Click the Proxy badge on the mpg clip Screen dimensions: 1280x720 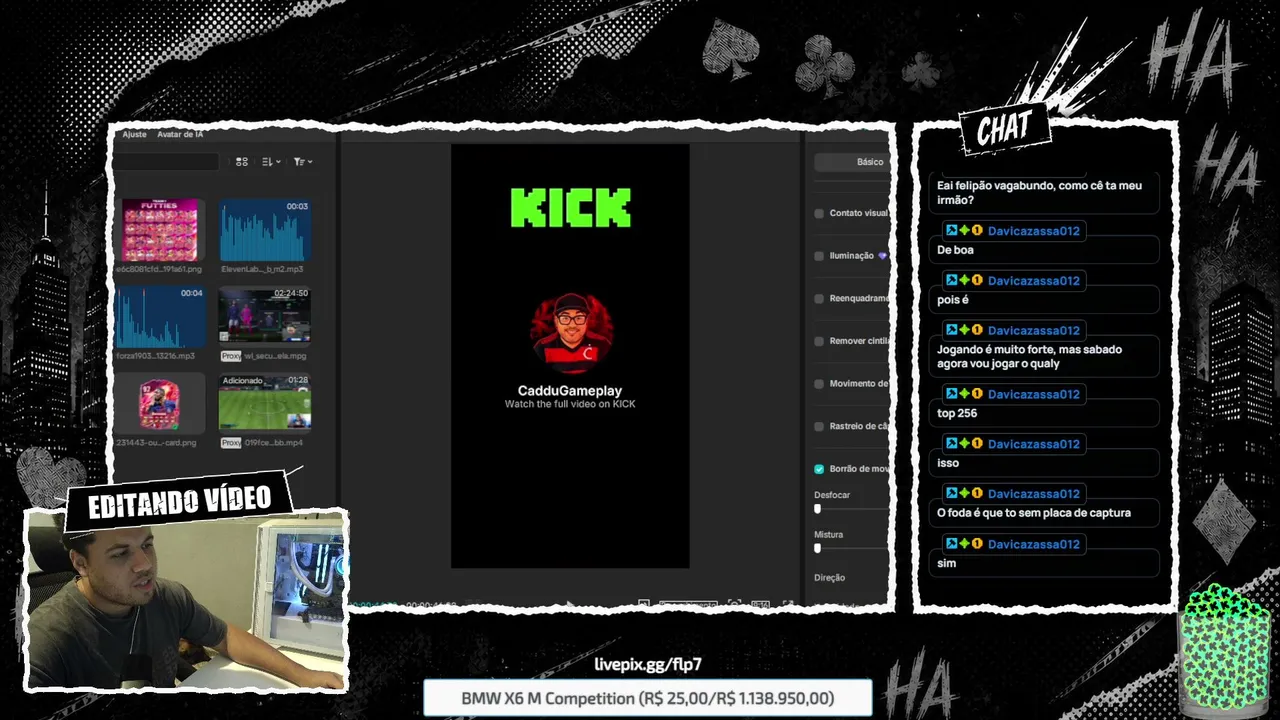click(x=231, y=356)
